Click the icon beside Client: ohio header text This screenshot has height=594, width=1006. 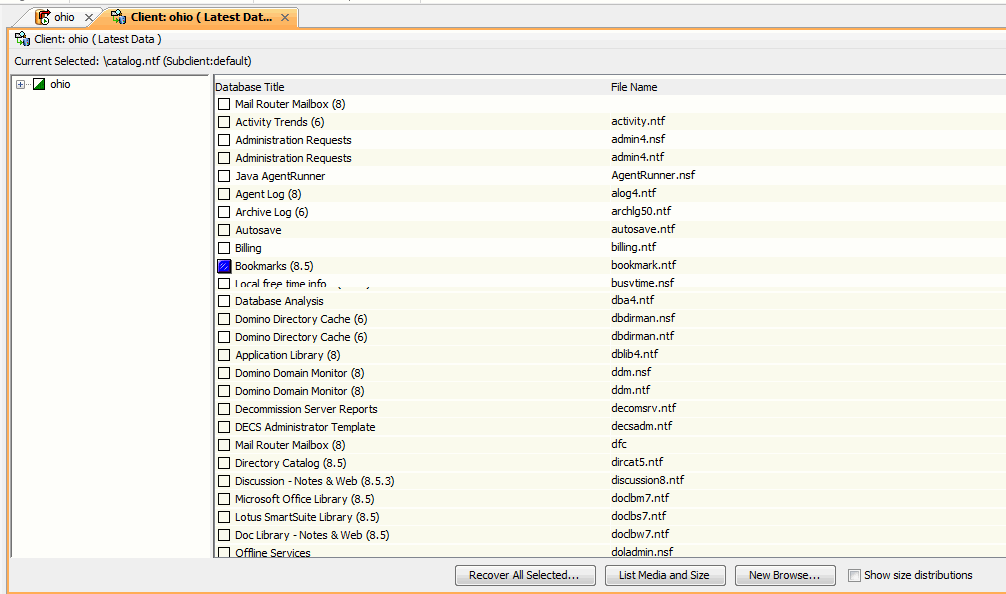21,38
